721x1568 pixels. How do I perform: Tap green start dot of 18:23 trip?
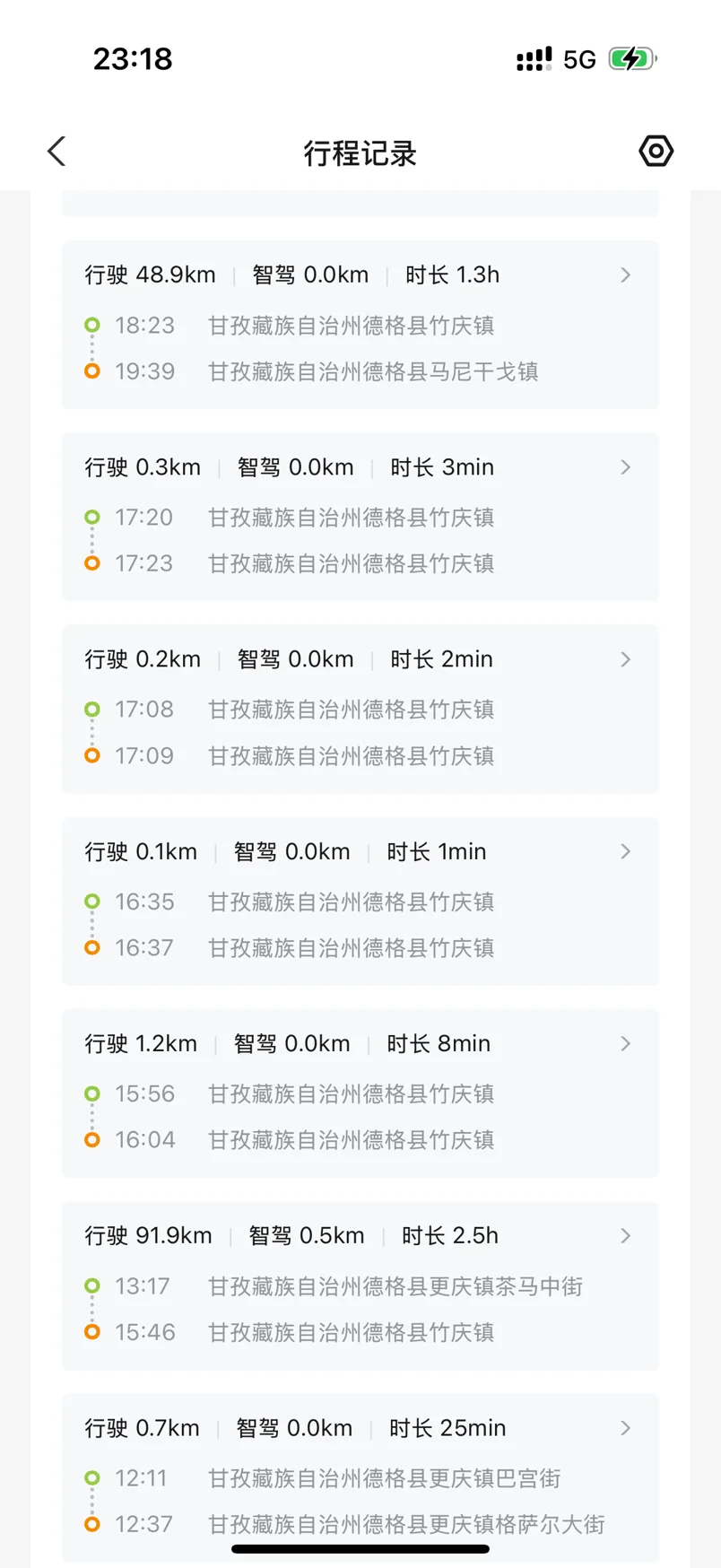pyautogui.click(x=91, y=325)
